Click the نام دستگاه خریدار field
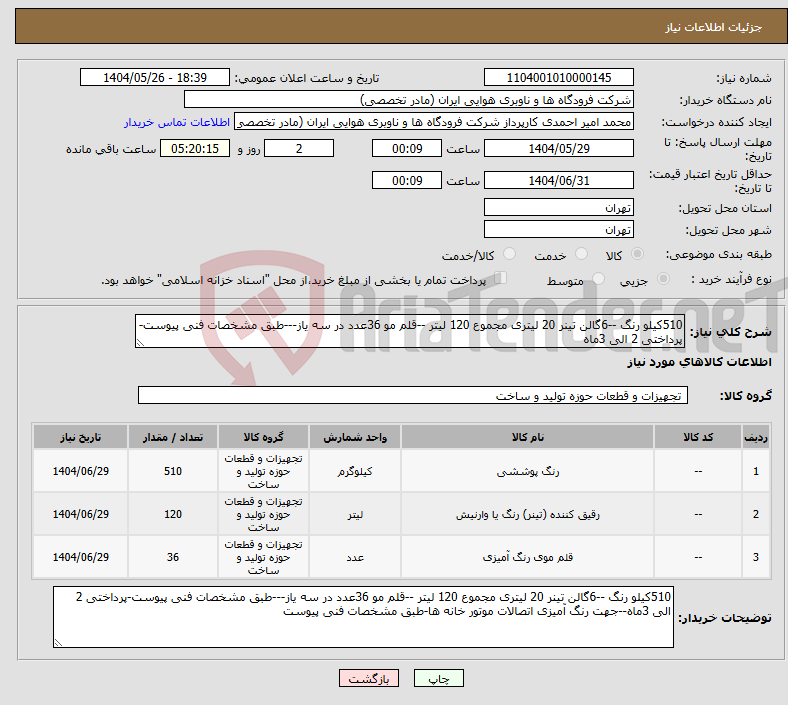788x705 pixels. click(x=409, y=100)
